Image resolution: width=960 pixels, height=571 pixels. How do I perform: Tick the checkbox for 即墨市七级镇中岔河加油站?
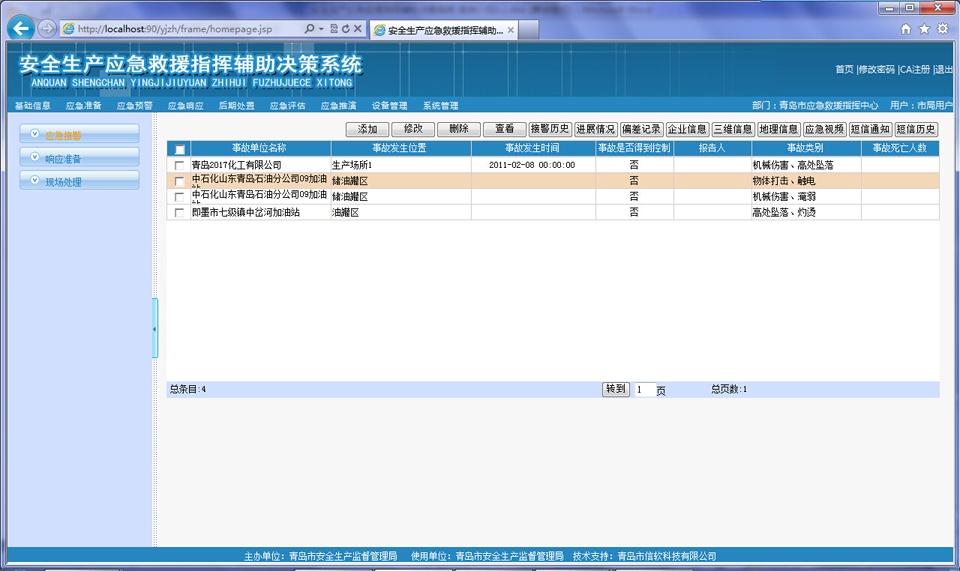coord(180,213)
